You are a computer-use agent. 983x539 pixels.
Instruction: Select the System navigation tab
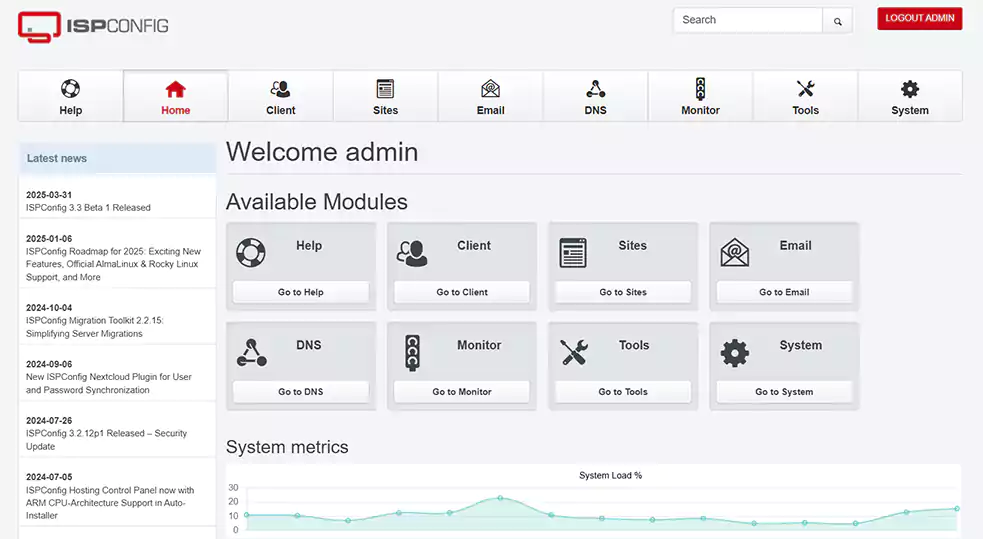(x=909, y=97)
